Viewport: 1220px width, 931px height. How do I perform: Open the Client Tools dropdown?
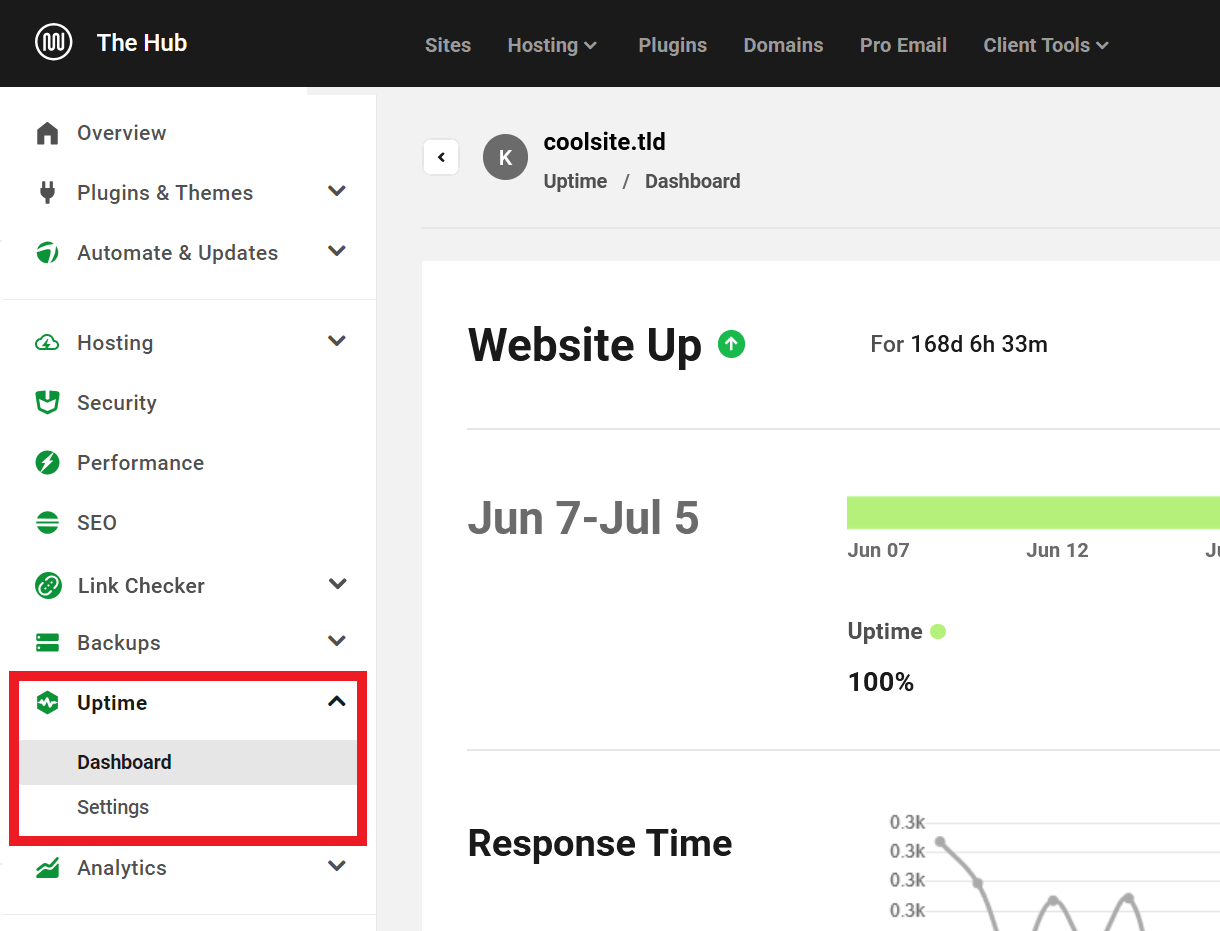[1046, 45]
